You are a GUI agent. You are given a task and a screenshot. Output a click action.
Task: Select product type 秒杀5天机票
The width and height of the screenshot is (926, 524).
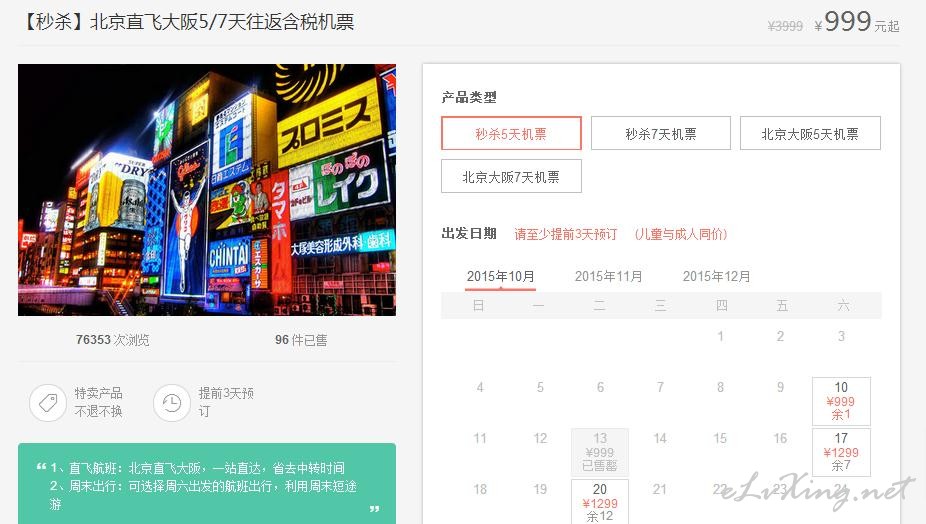click(511, 134)
